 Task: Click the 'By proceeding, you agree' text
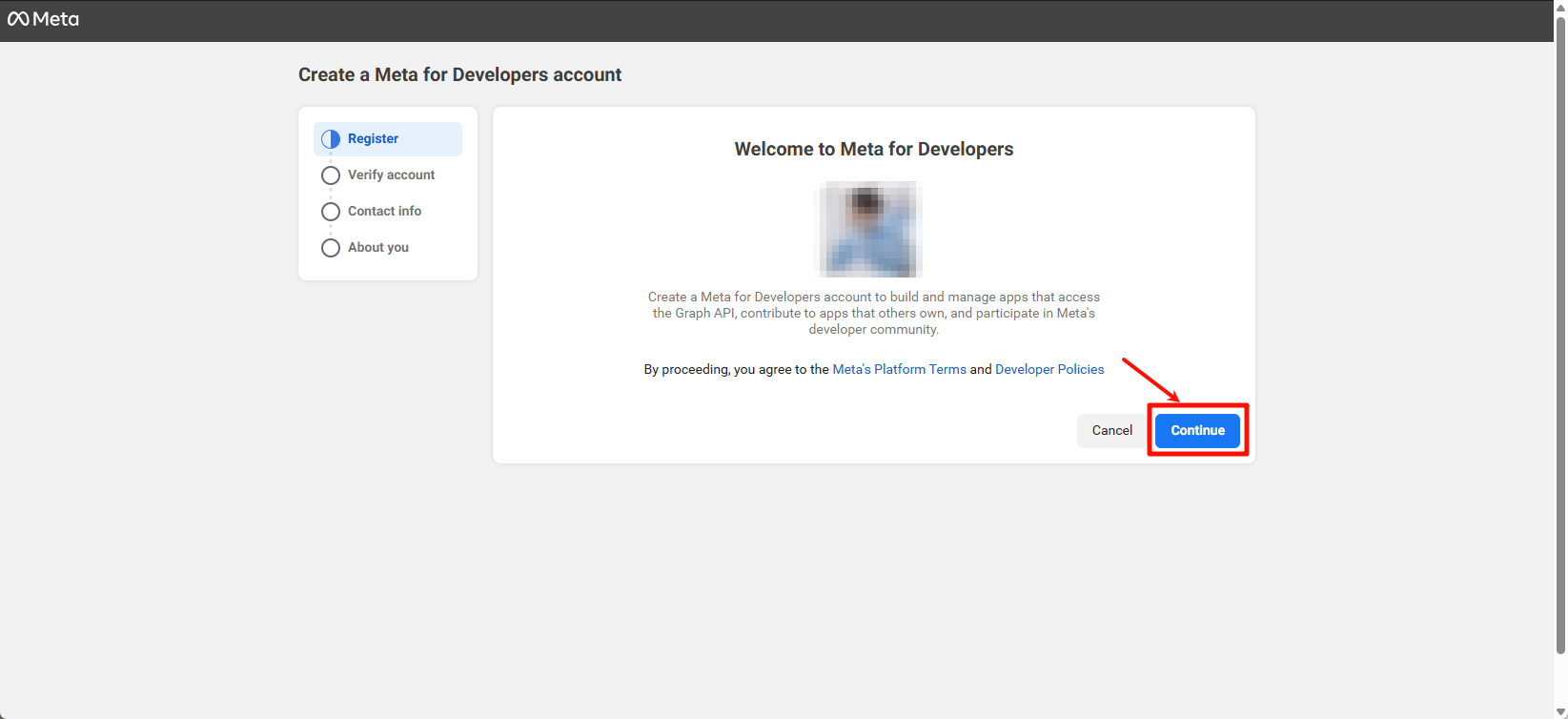735,370
